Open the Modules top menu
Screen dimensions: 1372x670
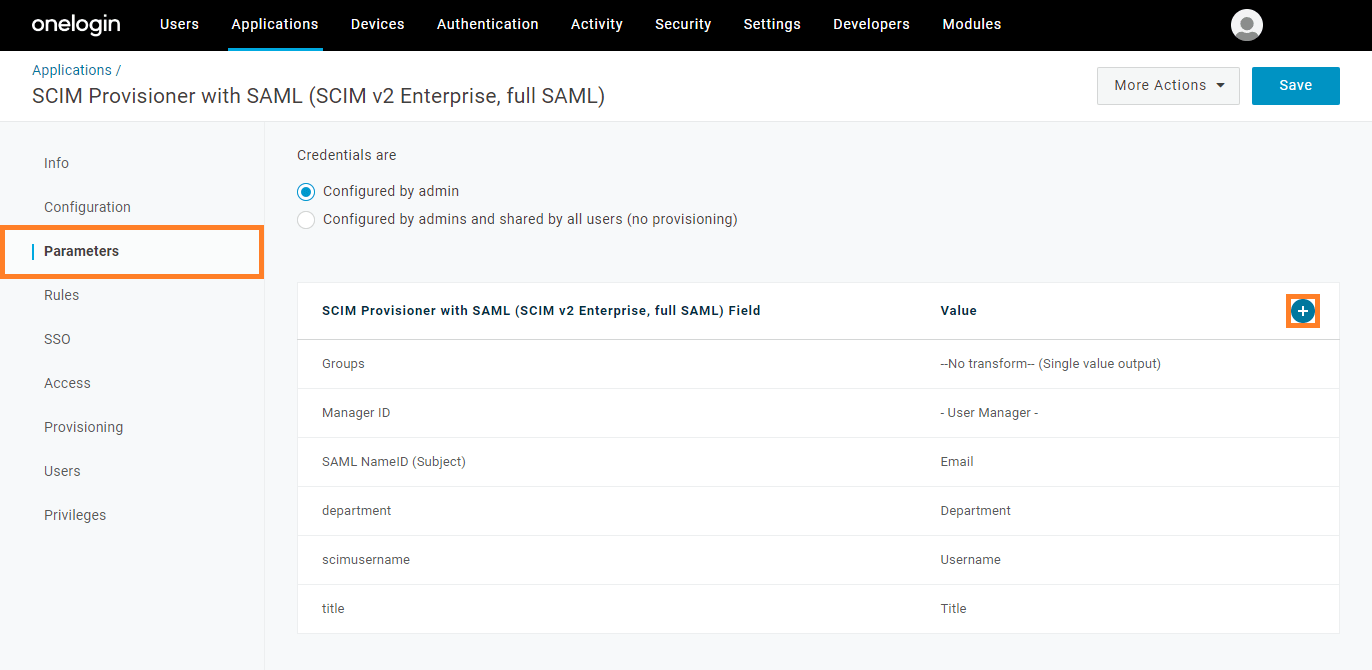click(x=972, y=24)
